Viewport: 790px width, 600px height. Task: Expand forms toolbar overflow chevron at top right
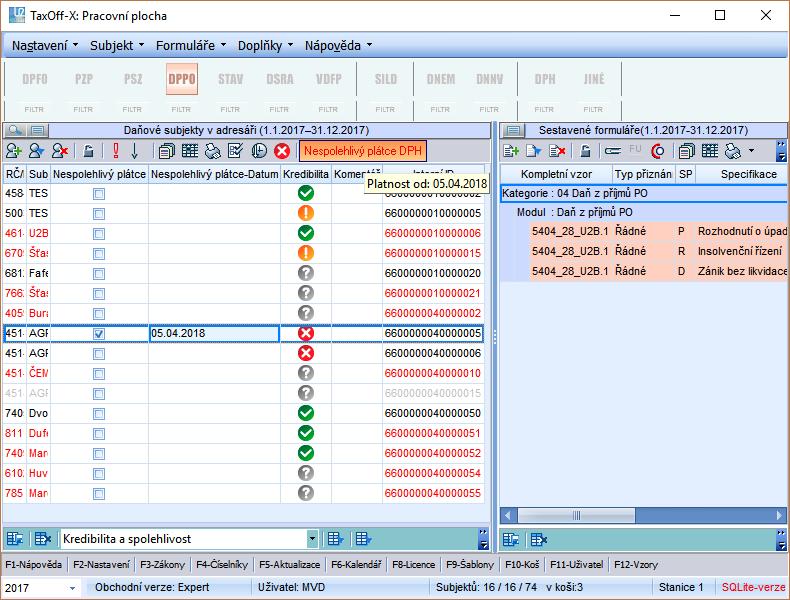pyautogui.click(x=781, y=151)
